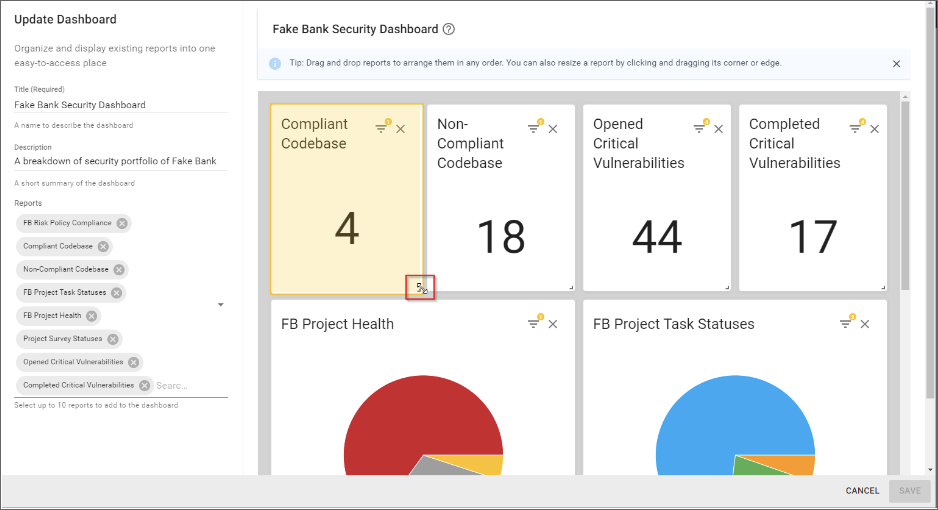Open filter icon on Compliant Codebase card

click(381, 128)
